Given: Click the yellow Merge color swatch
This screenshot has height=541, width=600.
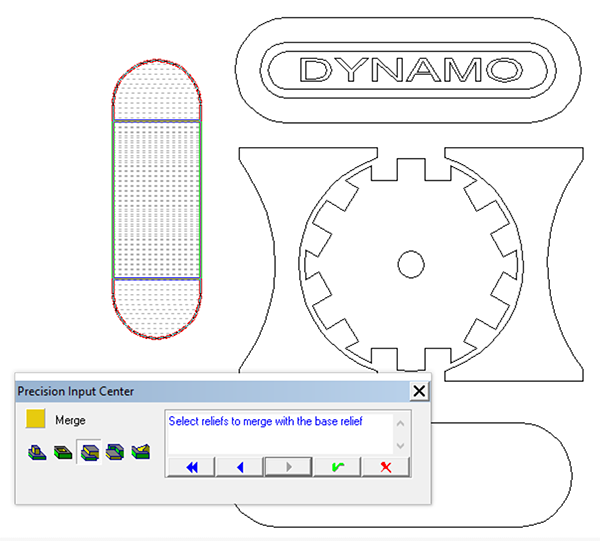Looking at the screenshot, I should tap(35, 418).
